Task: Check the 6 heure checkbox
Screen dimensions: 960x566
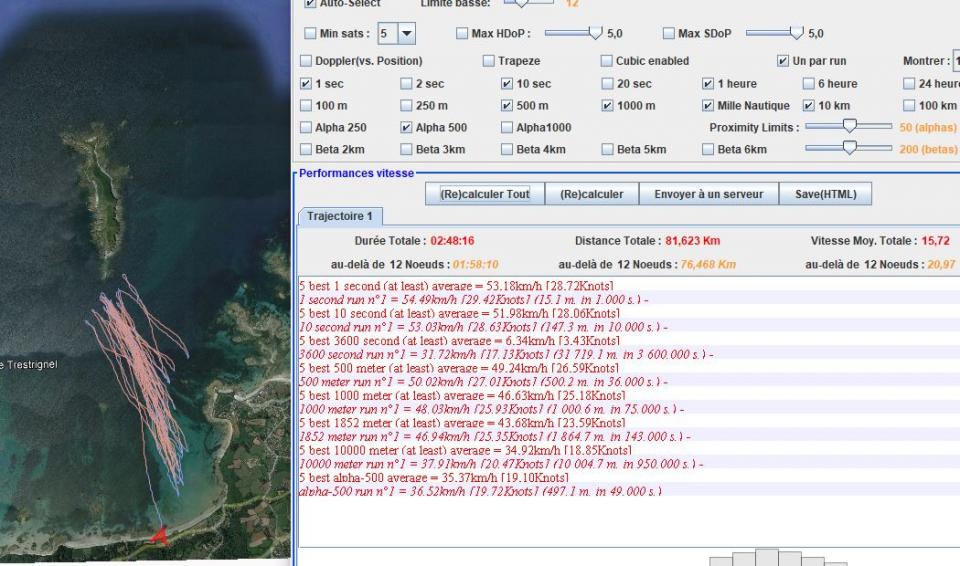Action: click(809, 83)
